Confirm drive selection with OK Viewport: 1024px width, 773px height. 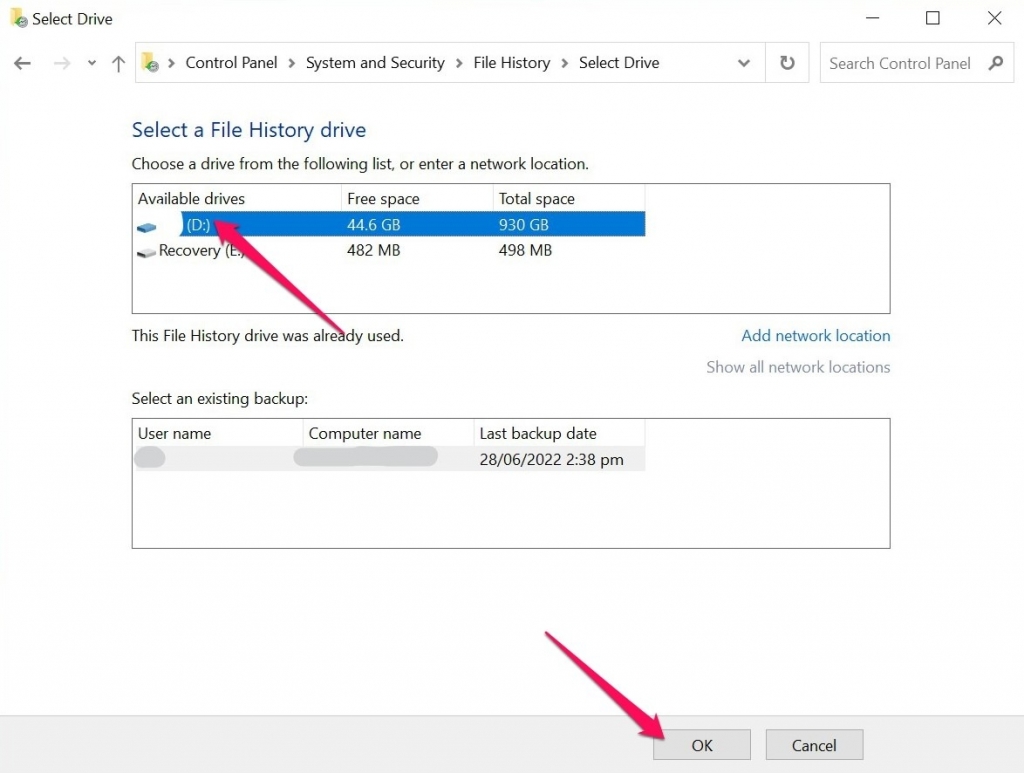tap(701, 744)
